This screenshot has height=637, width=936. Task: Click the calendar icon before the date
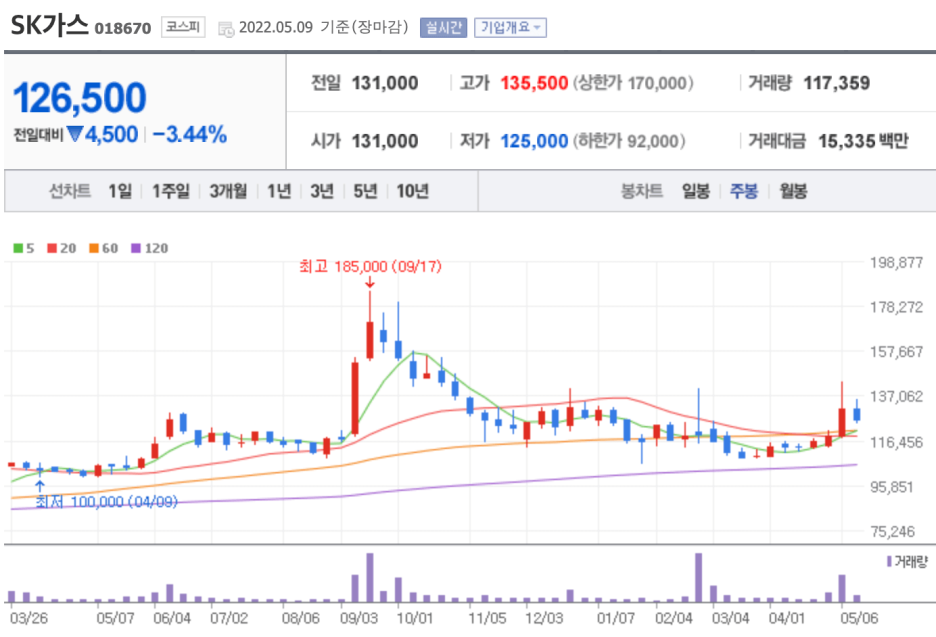[x=226, y=29]
